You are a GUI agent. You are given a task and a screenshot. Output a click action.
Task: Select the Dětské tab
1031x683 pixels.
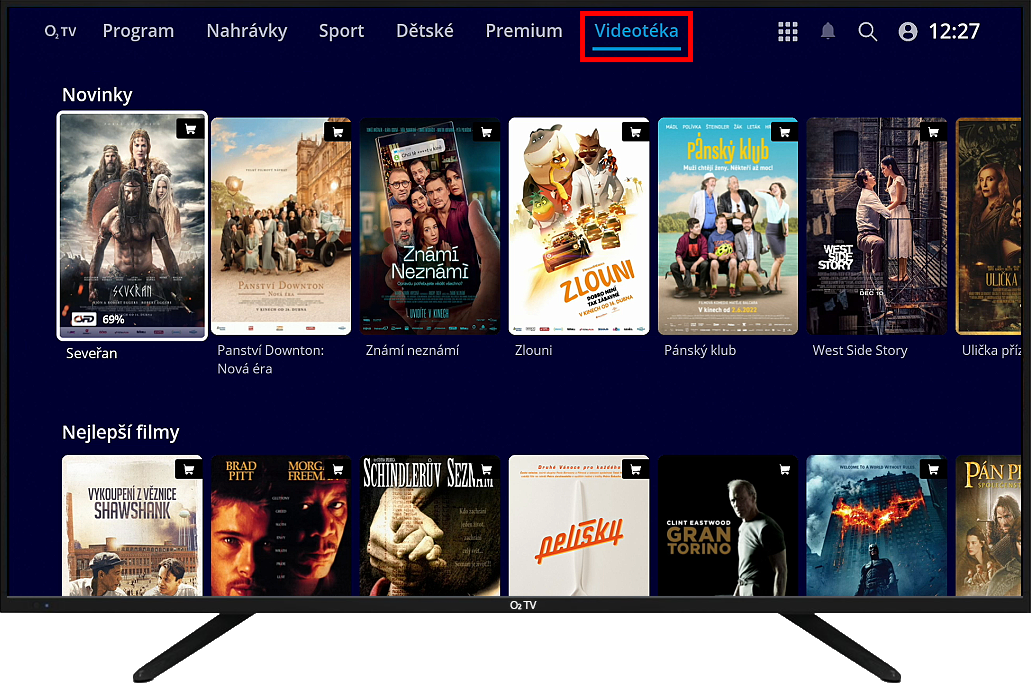point(425,31)
